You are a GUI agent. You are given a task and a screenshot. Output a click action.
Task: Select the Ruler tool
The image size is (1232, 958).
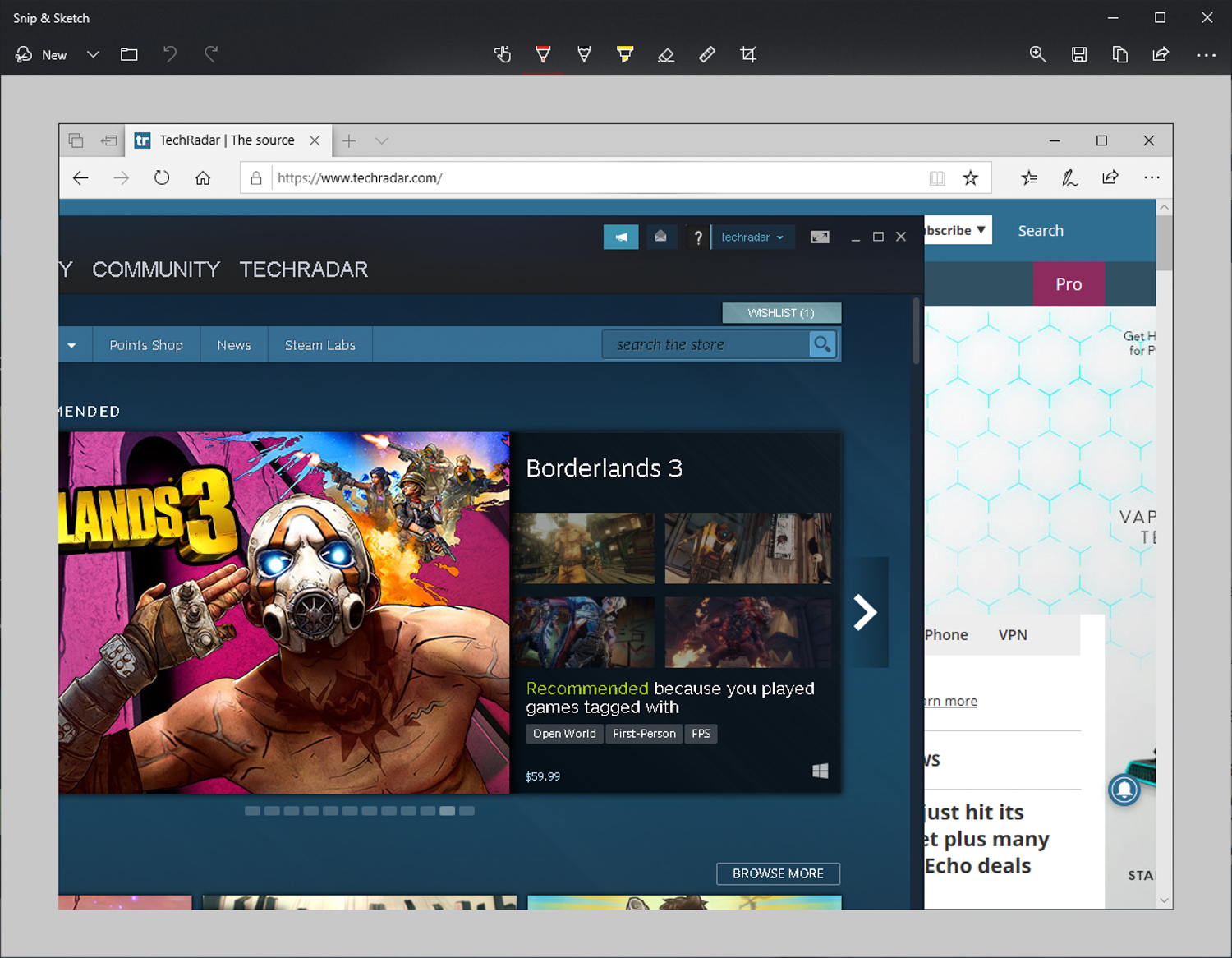[x=707, y=55]
